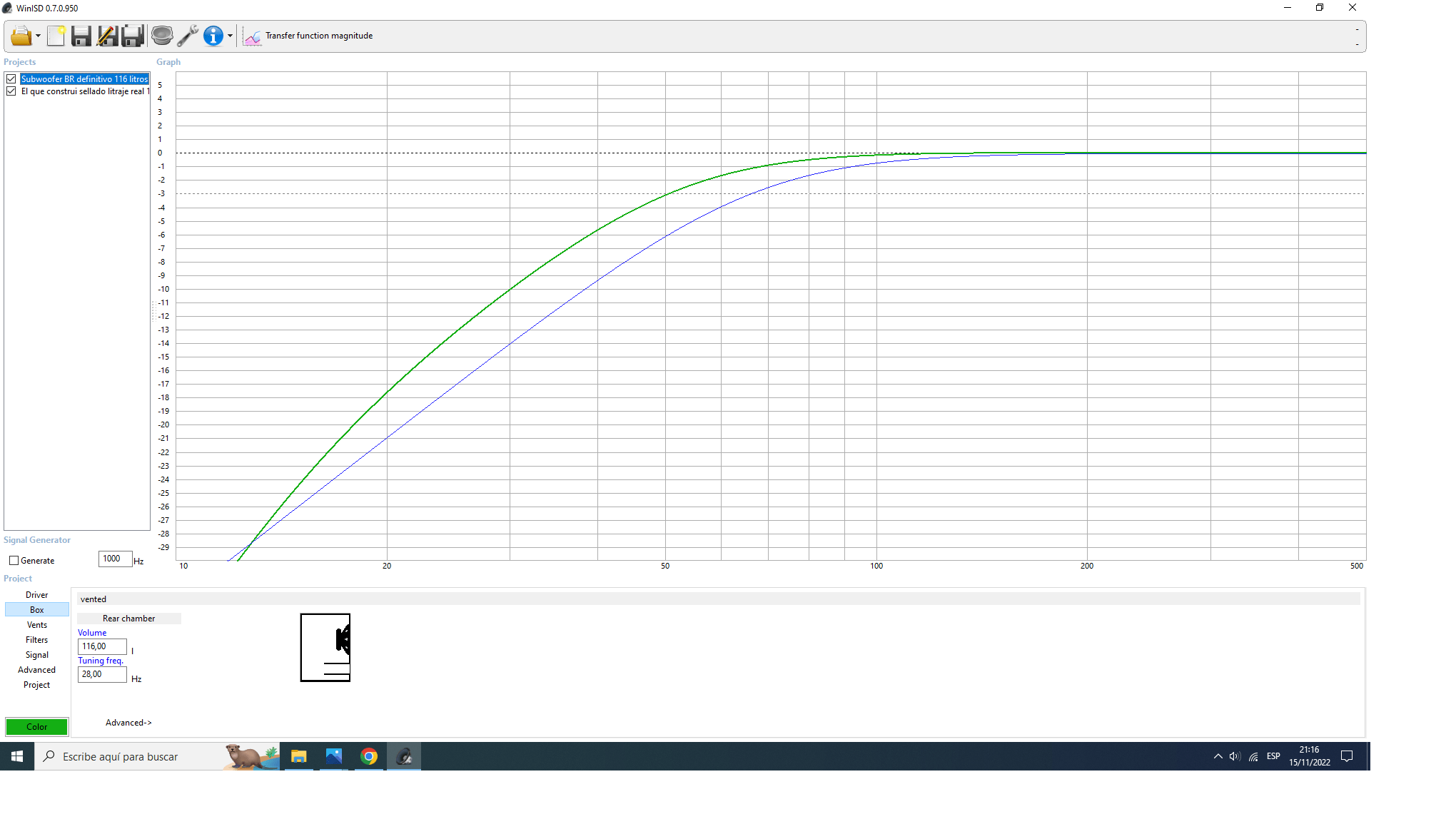Image resolution: width=1456 pixels, height=829 pixels.
Task: Switch to the Project tab
Action: (37, 685)
